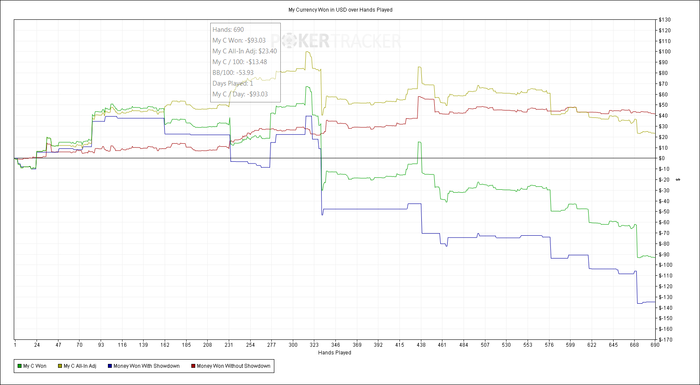
Task: Click 'My C Won: -$93.03' in the tooltip
Action: 239,40
